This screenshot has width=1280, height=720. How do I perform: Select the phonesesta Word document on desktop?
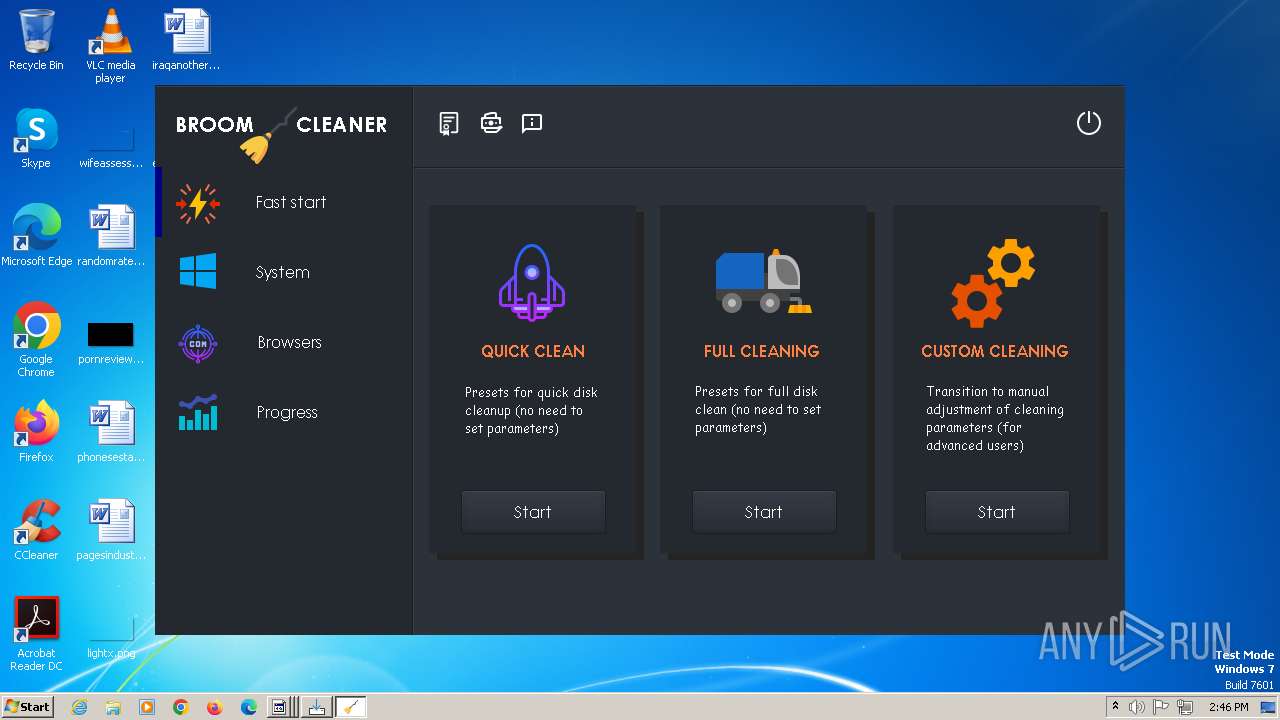[x=111, y=432]
